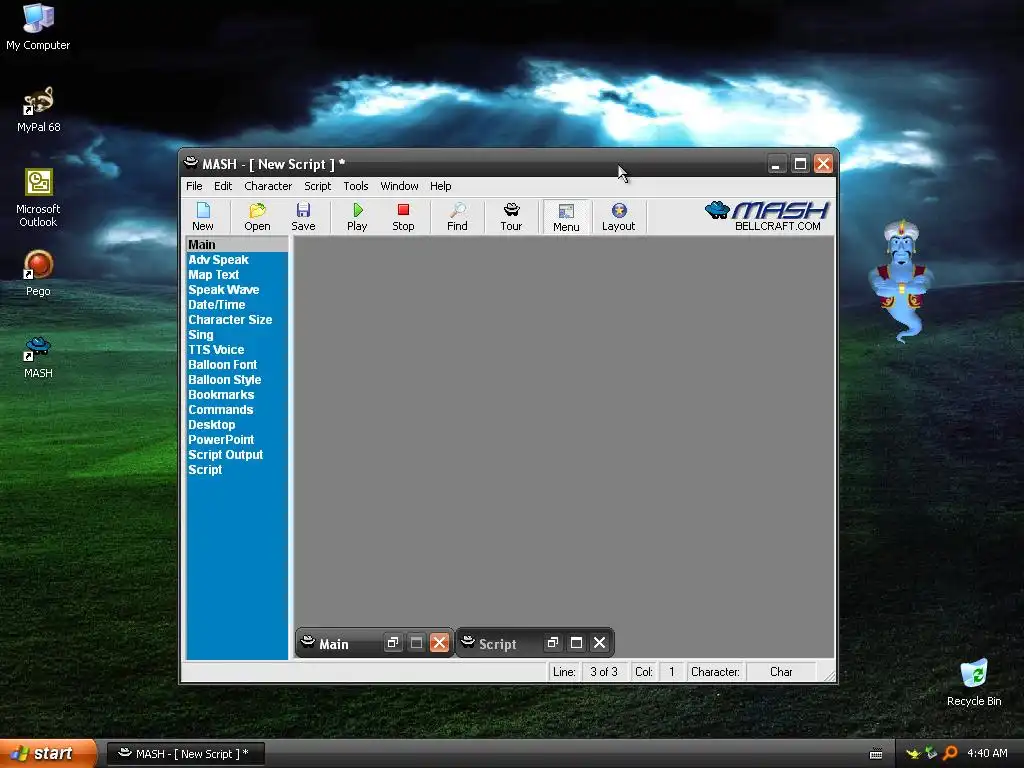Restore the minimized Script child window
This screenshot has height=768, width=1024.
[552, 643]
